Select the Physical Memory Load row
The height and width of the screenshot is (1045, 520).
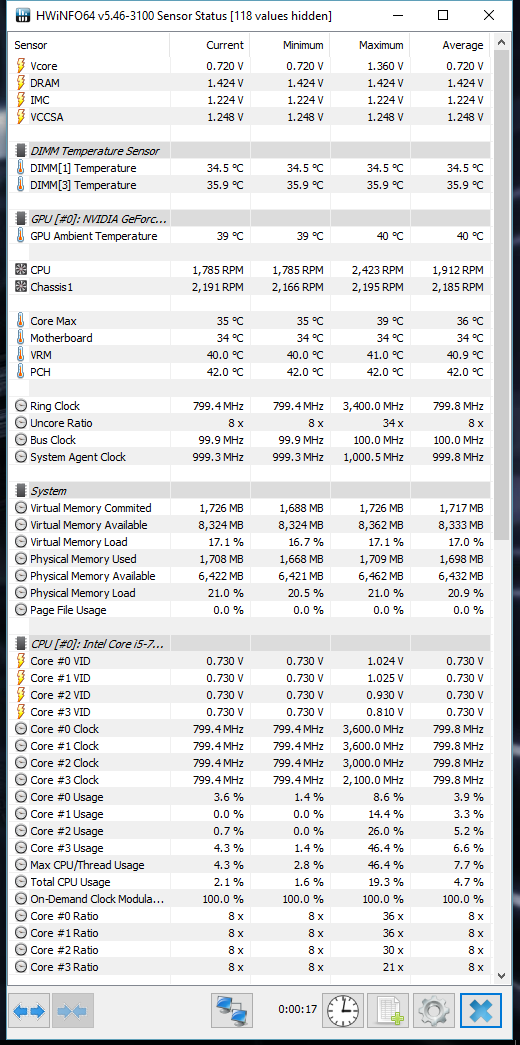(x=249, y=593)
